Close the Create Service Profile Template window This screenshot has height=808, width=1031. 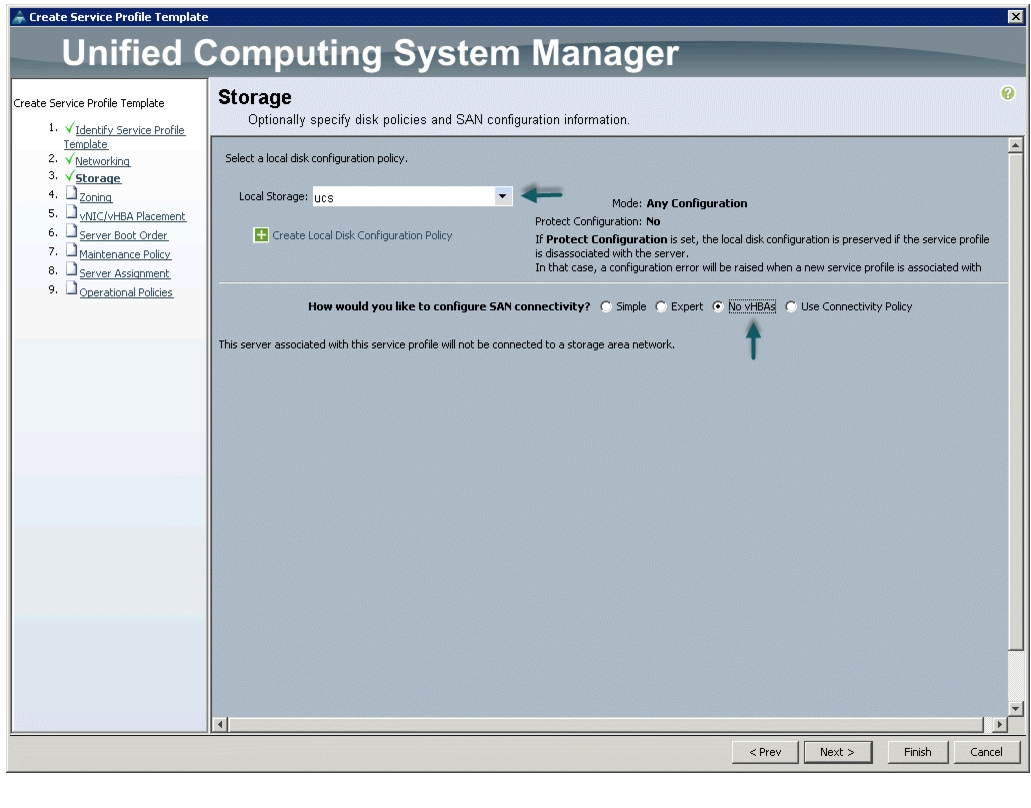1015,16
